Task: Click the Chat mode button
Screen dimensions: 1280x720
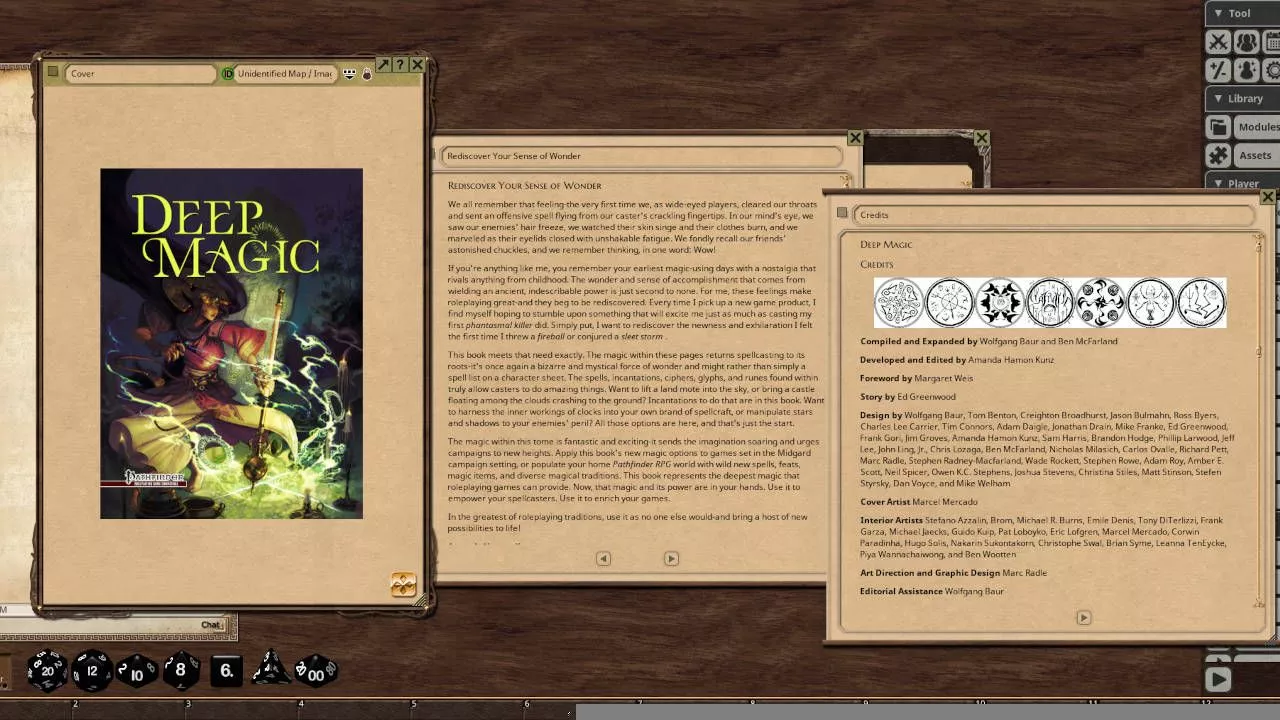Action: 212,625
